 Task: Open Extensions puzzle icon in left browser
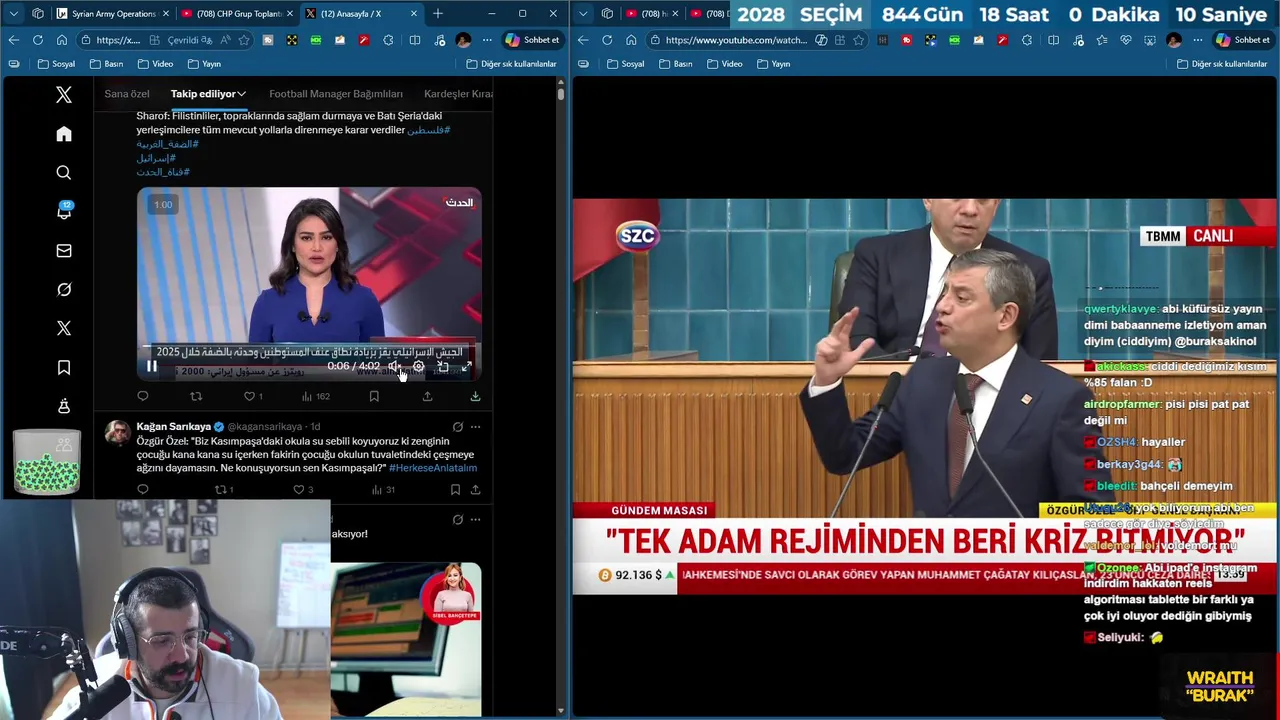(388, 40)
